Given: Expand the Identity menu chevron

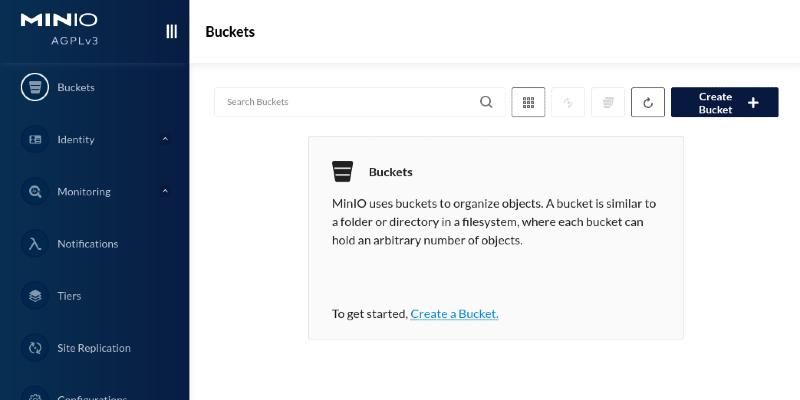Looking at the screenshot, I should tap(165, 139).
